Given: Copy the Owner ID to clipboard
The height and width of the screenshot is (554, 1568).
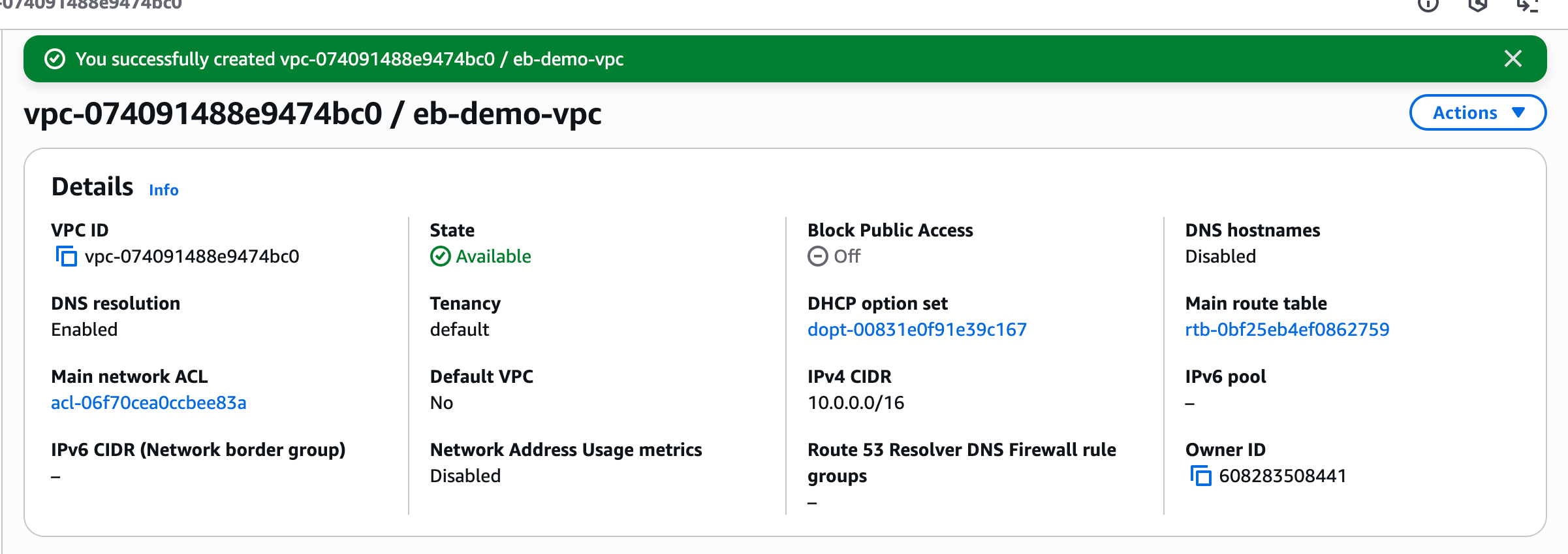Looking at the screenshot, I should (1200, 476).
